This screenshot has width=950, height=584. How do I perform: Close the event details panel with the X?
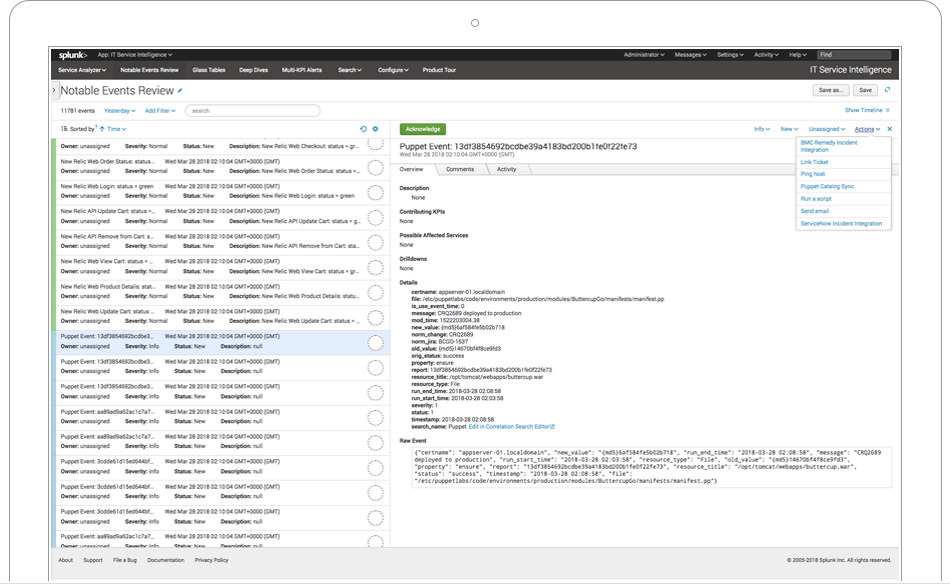click(889, 129)
